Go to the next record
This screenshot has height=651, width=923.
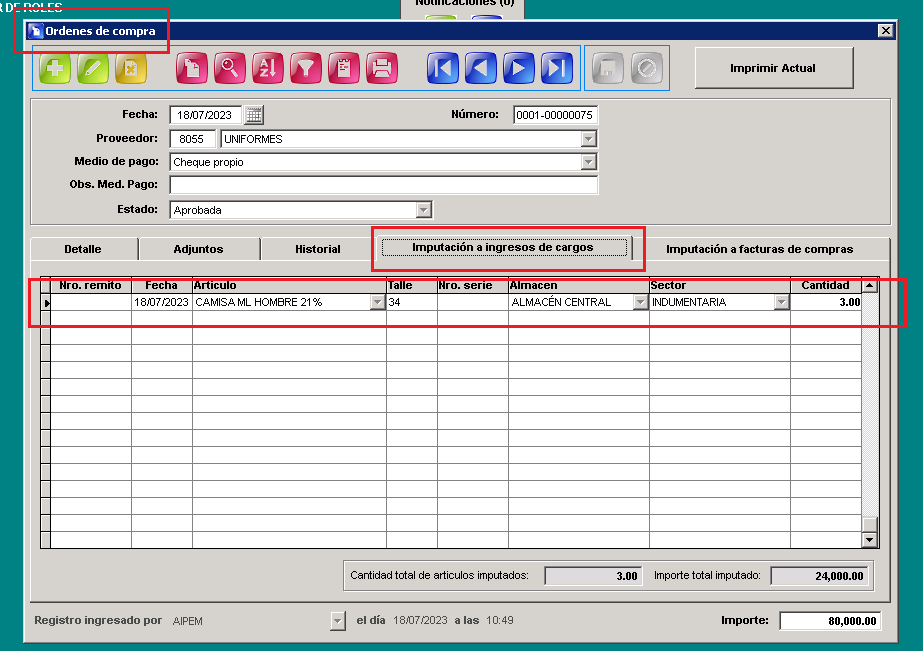click(x=519, y=68)
